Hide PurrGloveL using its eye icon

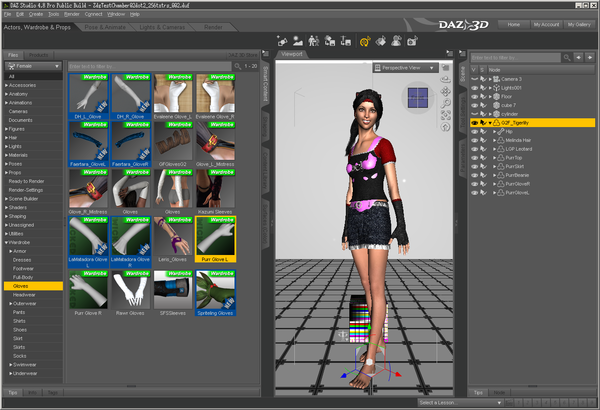pyautogui.click(x=474, y=193)
